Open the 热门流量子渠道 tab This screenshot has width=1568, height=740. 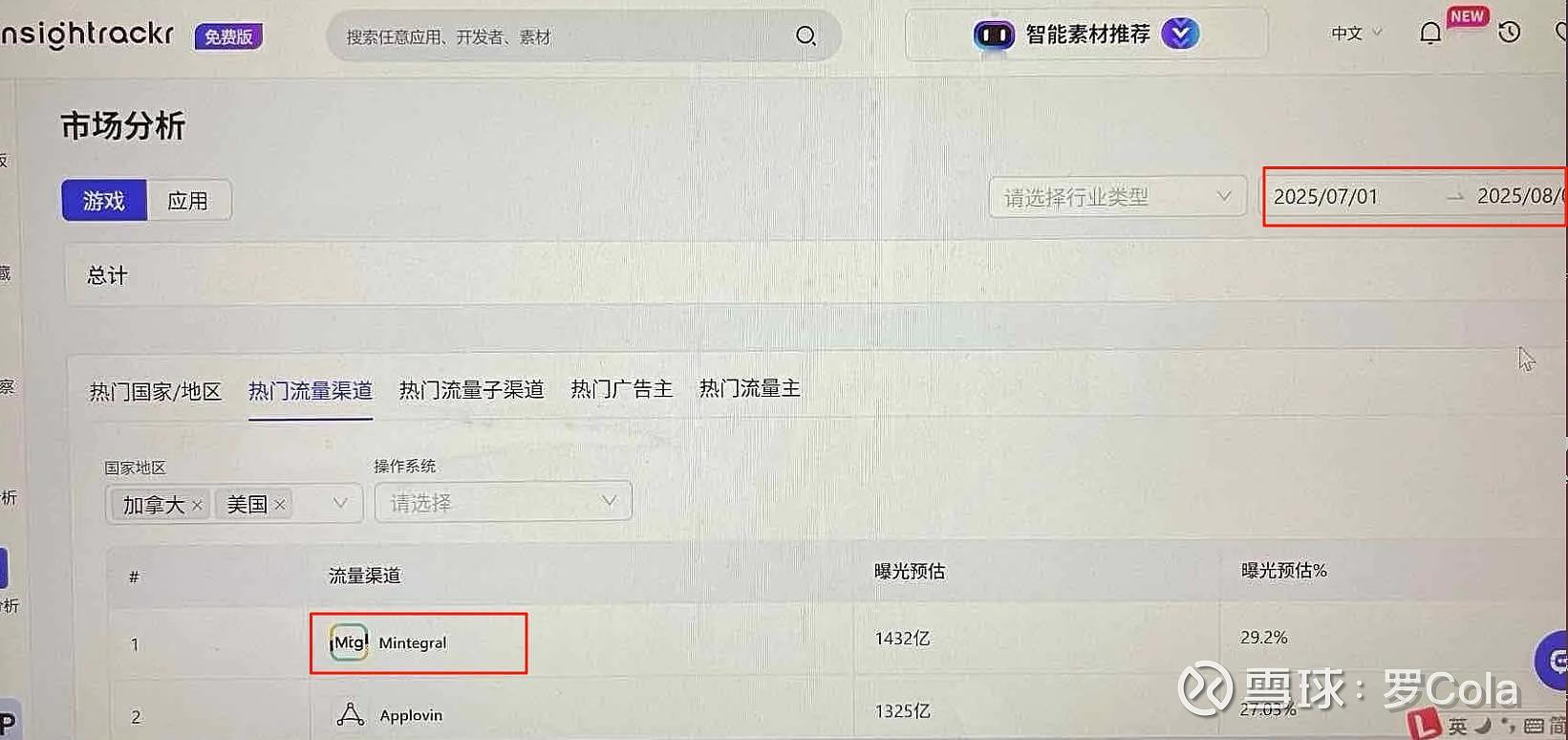tap(471, 390)
